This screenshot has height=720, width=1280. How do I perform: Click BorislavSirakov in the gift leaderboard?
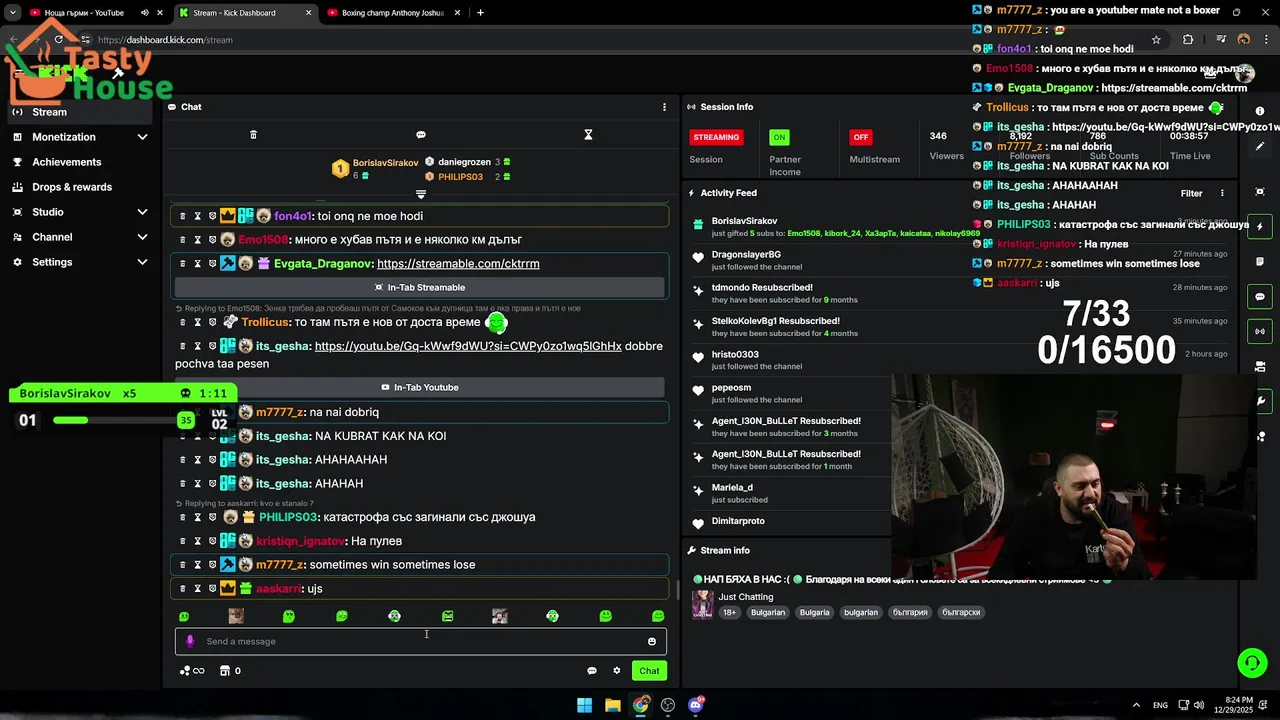385,163
